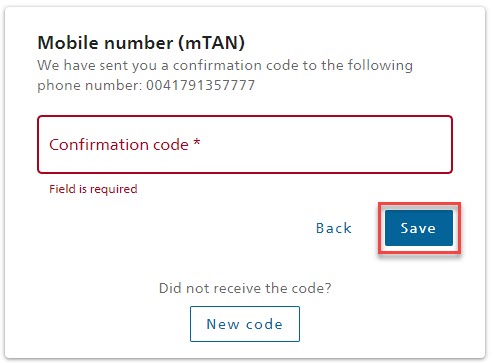The image size is (493, 363).
Task: Click the empty right side of the code field
Action: click(x=333, y=145)
